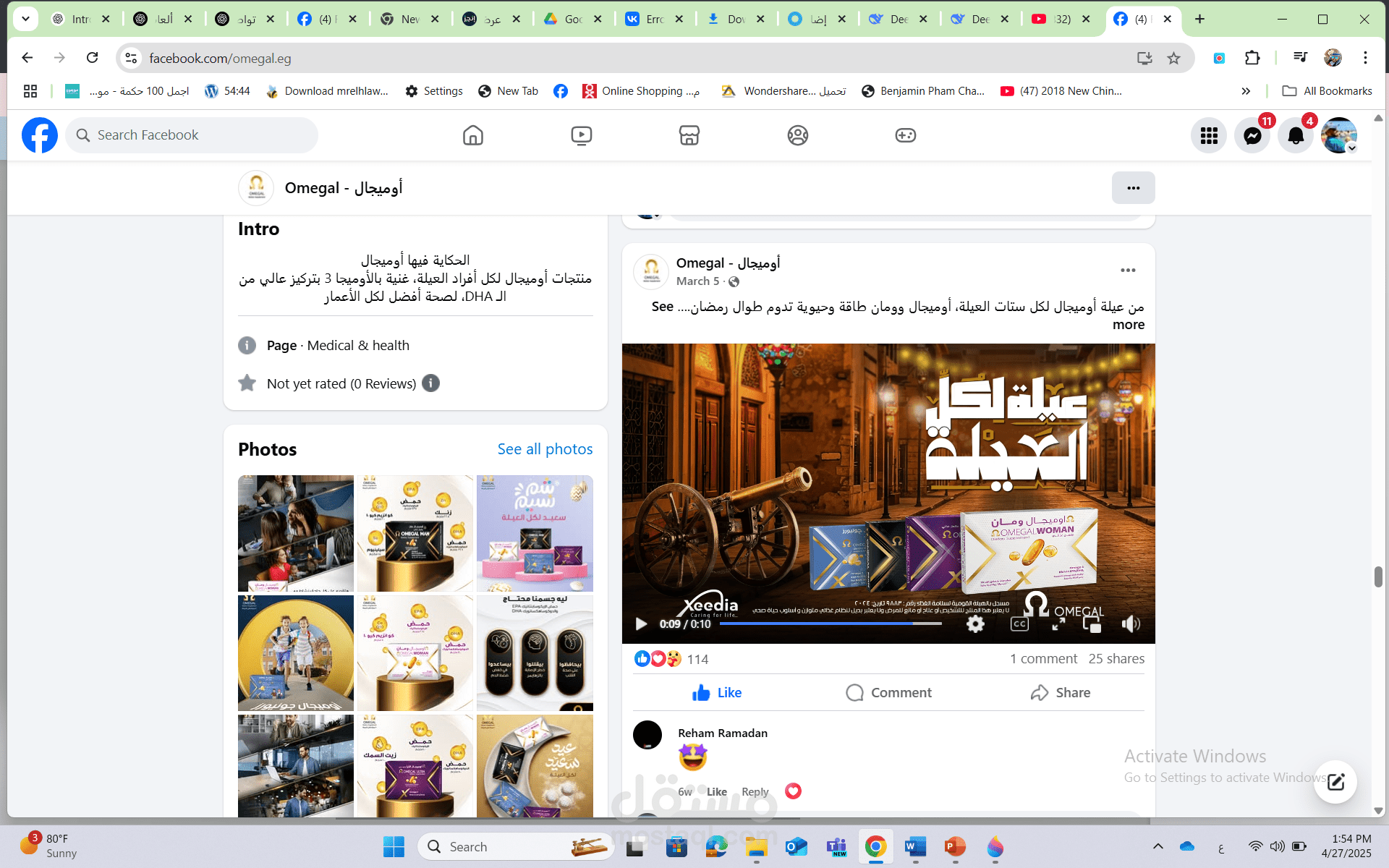Open the Omegal page three-dots options button
1389x868 pixels.
[1133, 188]
